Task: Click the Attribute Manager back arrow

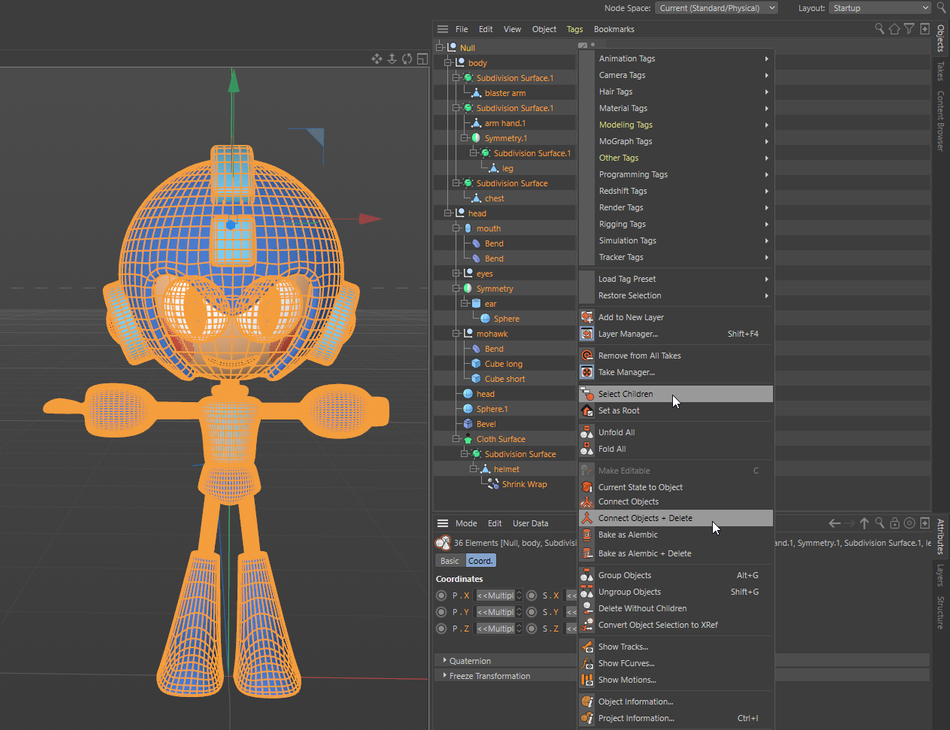Action: pos(834,523)
